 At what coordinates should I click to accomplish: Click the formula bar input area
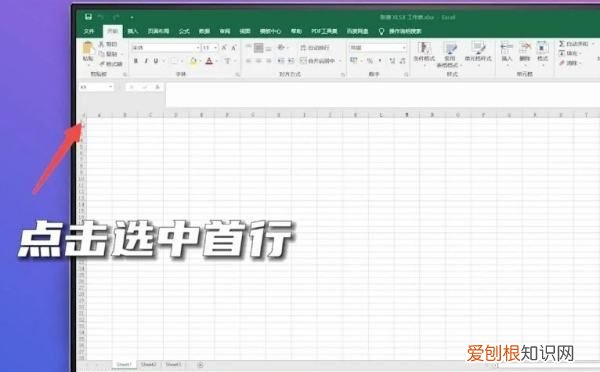[x=383, y=95]
